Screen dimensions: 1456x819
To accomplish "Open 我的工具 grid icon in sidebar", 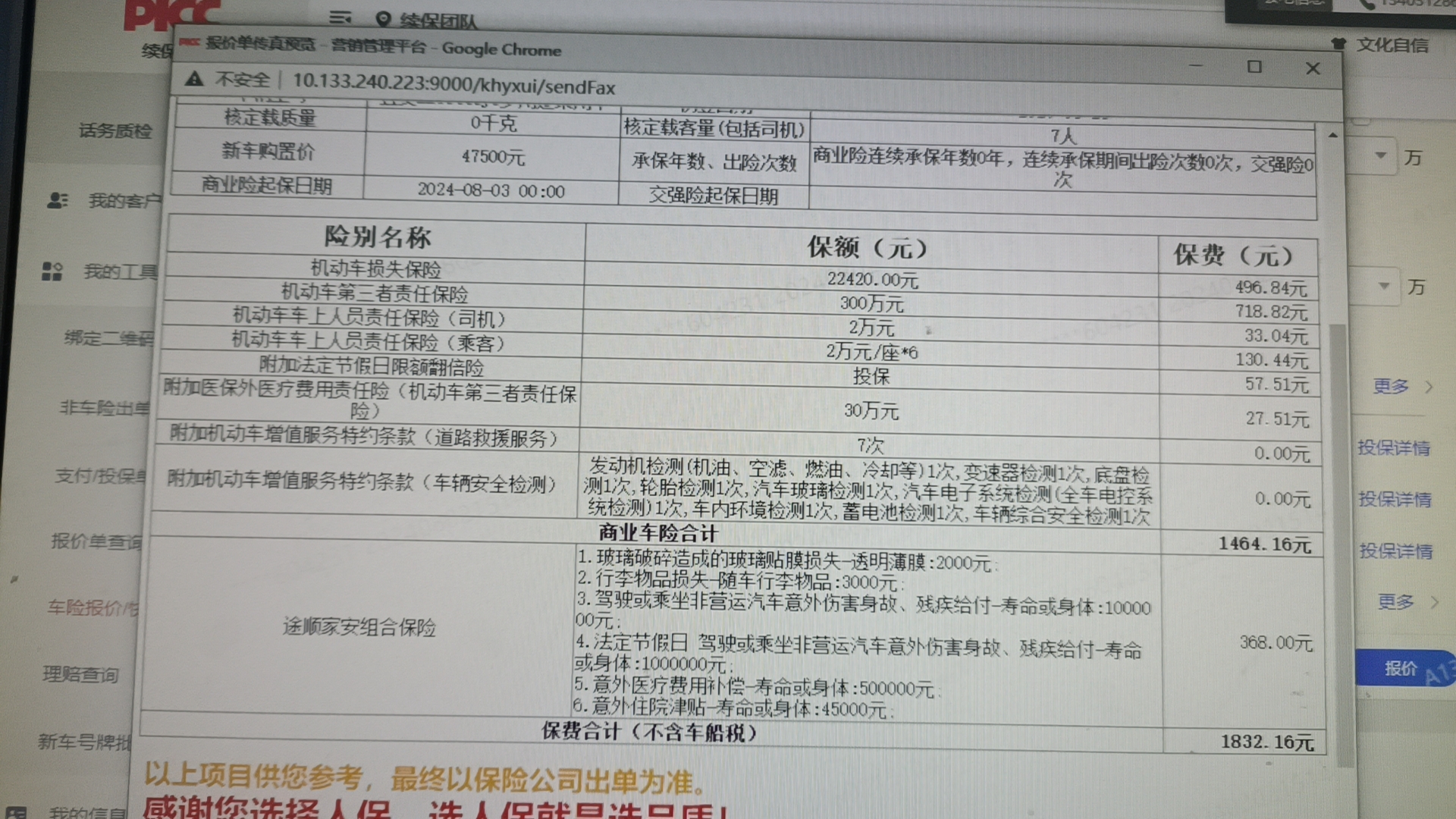I will click(x=52, y=271).
